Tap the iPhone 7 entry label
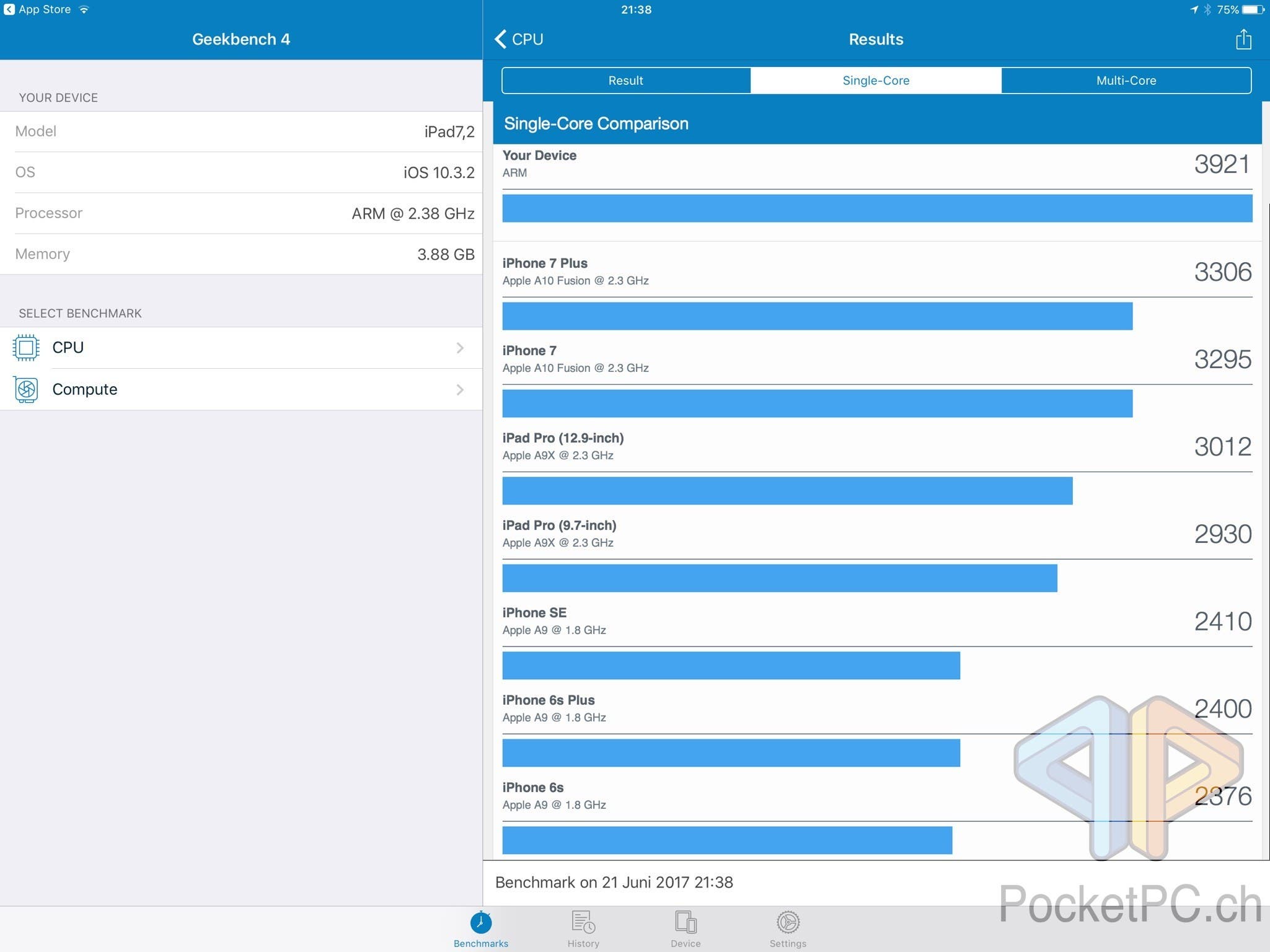 (529, 351)
